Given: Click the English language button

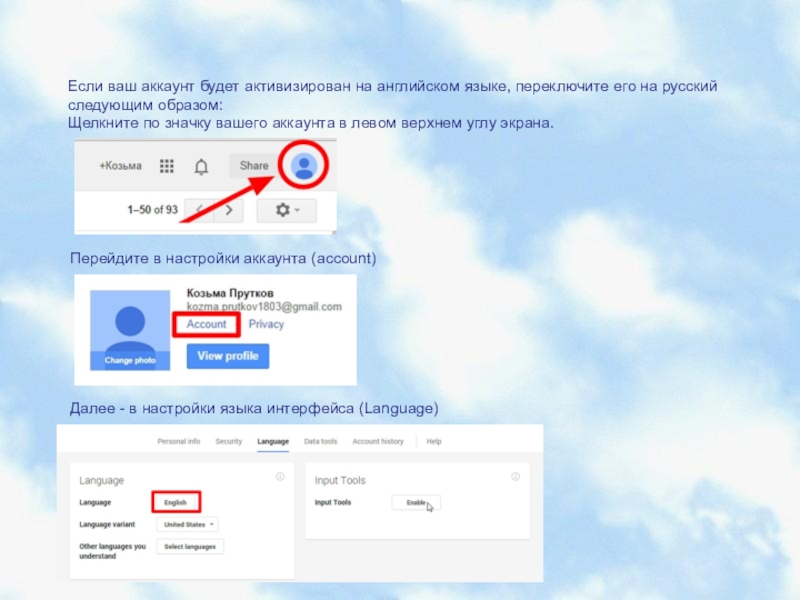Looking at the screenshot, I should (x=176, y=503).
